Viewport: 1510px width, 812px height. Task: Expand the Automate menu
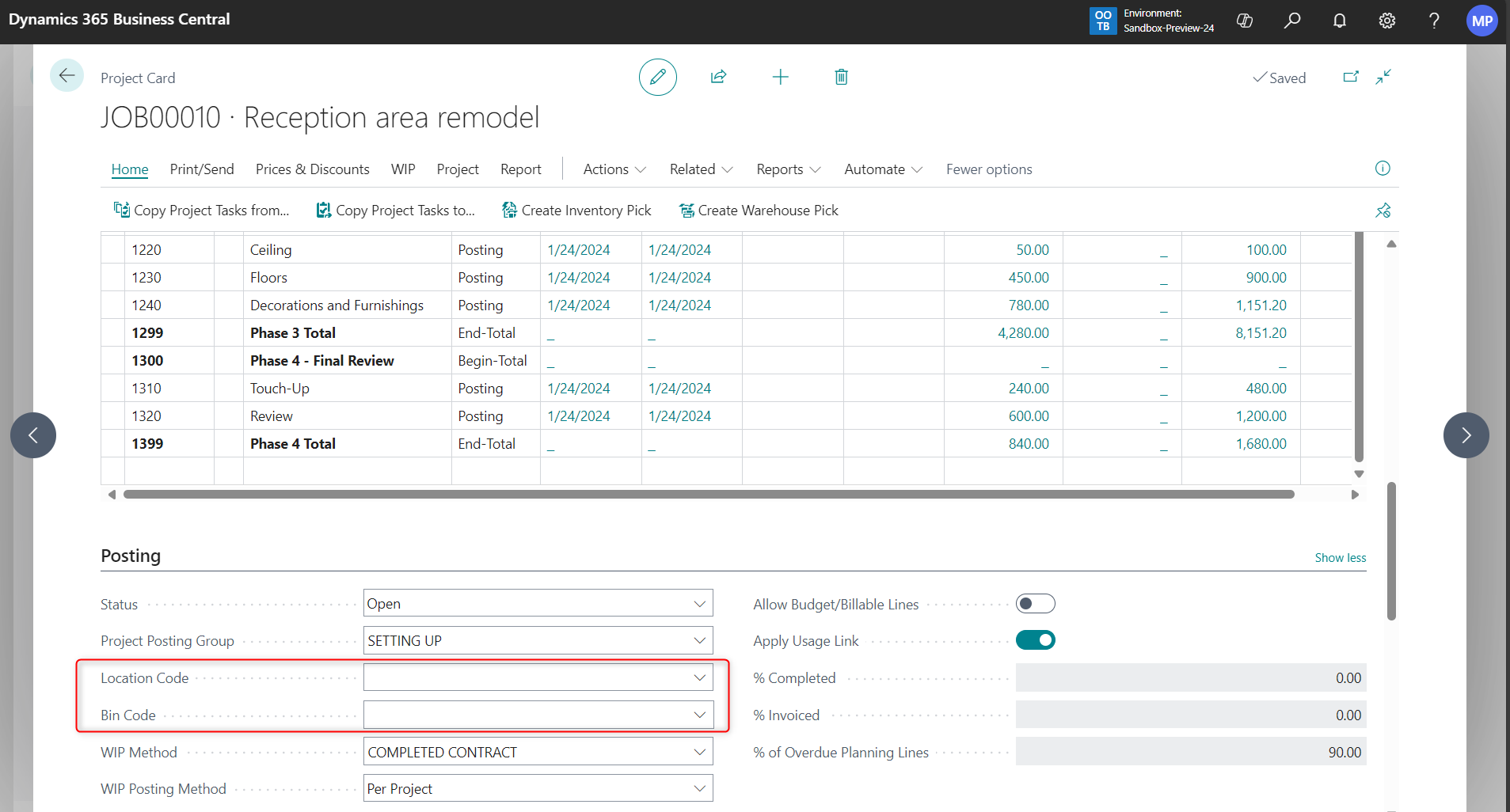click(883, 169)
